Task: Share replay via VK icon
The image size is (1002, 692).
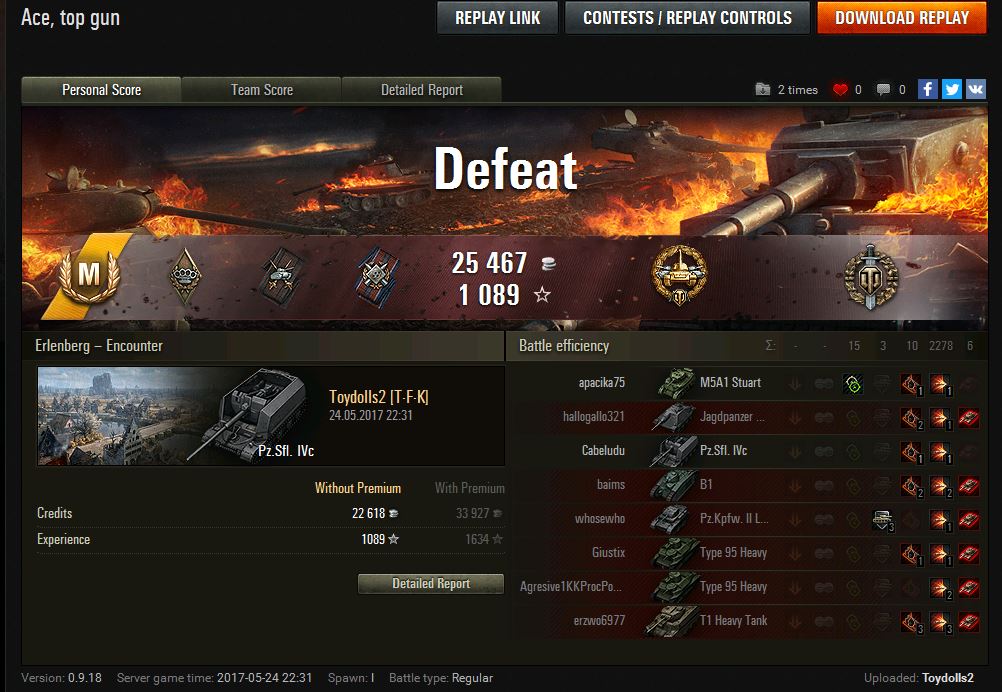Action: coord(975,89)
